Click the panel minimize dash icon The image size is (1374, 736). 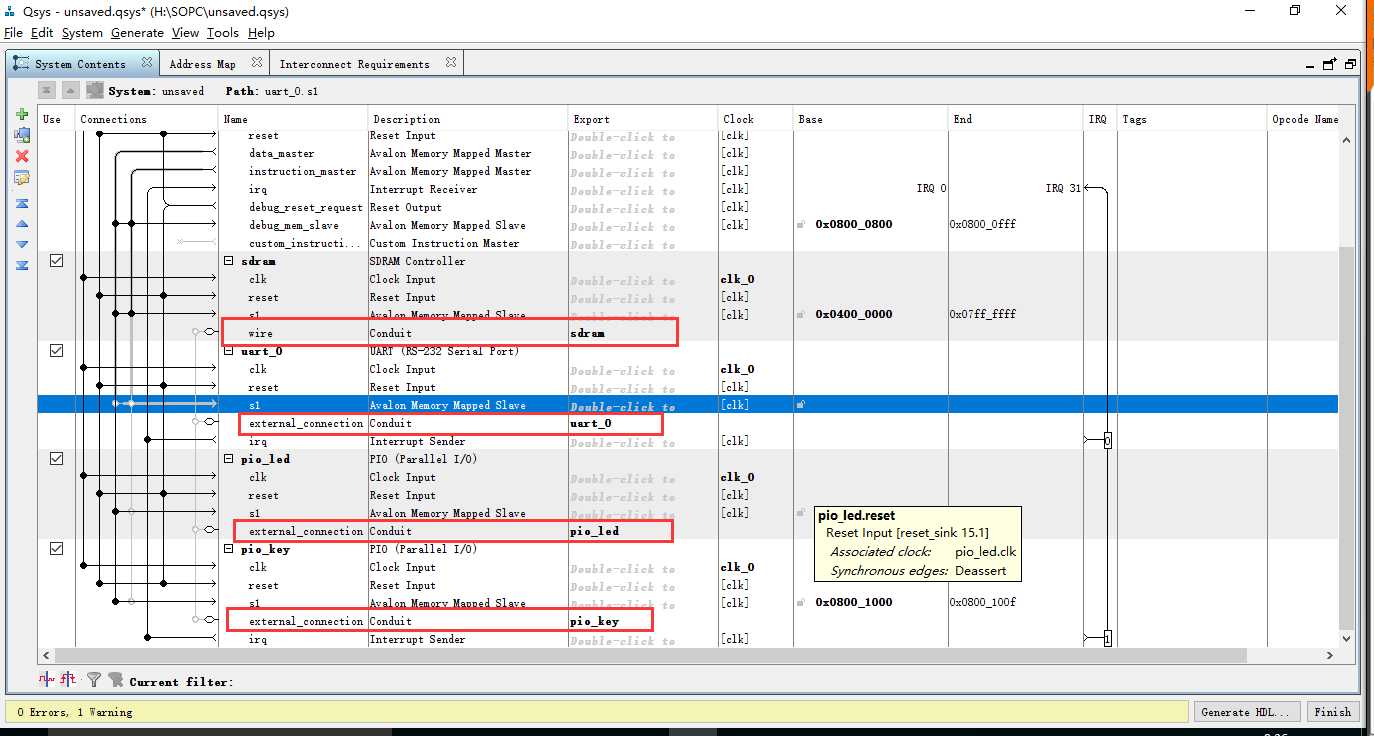pos(1310,66)
